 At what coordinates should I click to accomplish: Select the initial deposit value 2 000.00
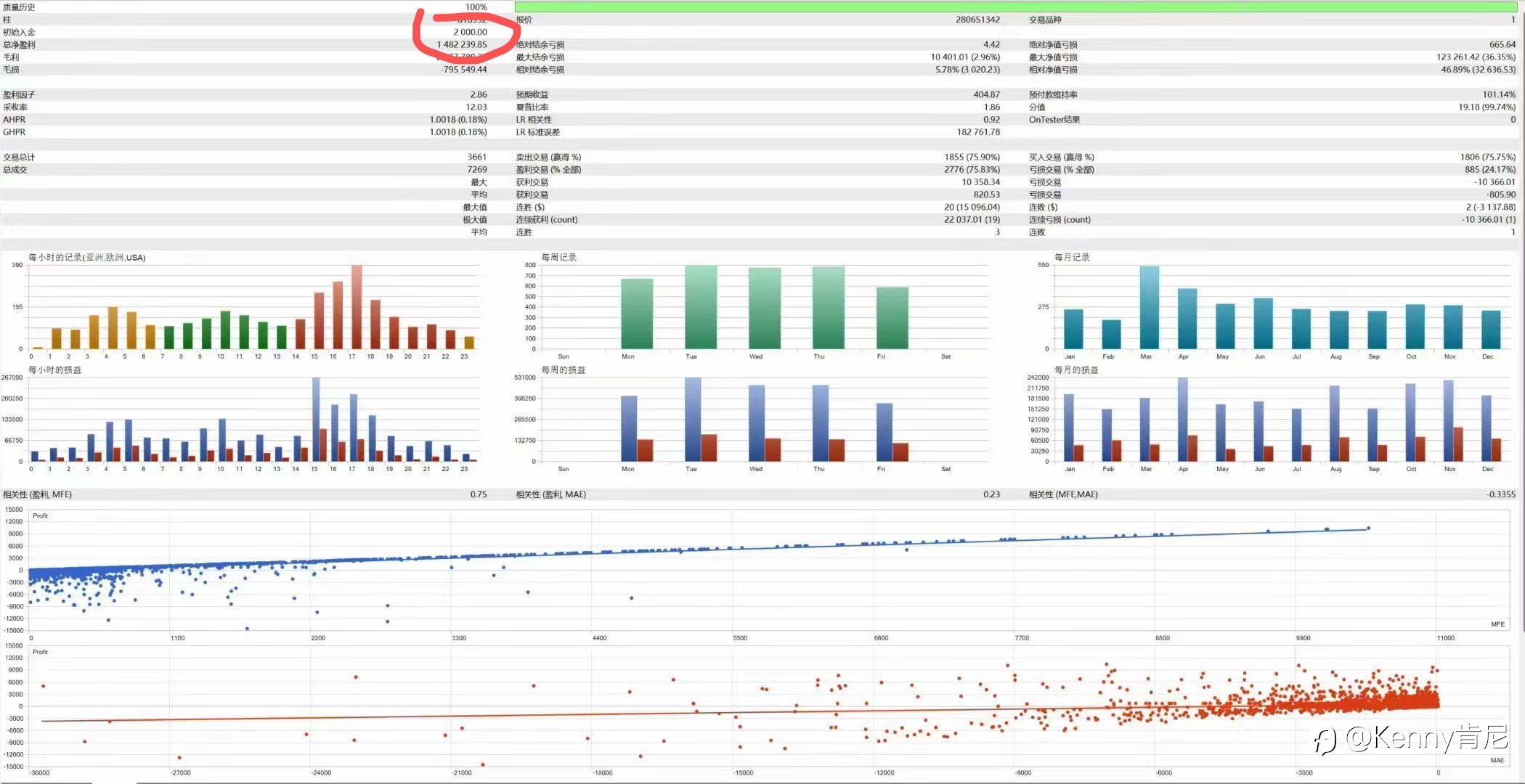tap(470, 32)
